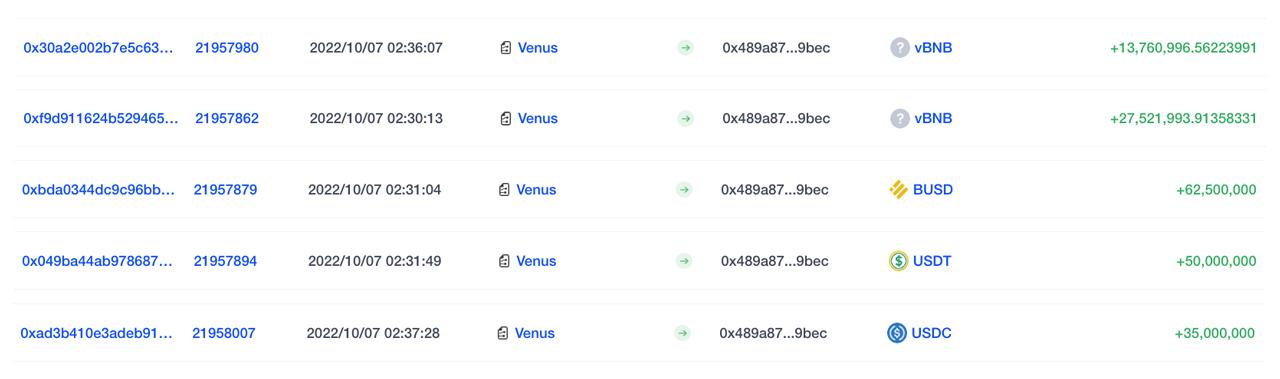Open transaction hash 0x30a2e002b7e5c63...
Image resolution: width=1280 pixels, height=379 pixels.
(x=98, y=48)
